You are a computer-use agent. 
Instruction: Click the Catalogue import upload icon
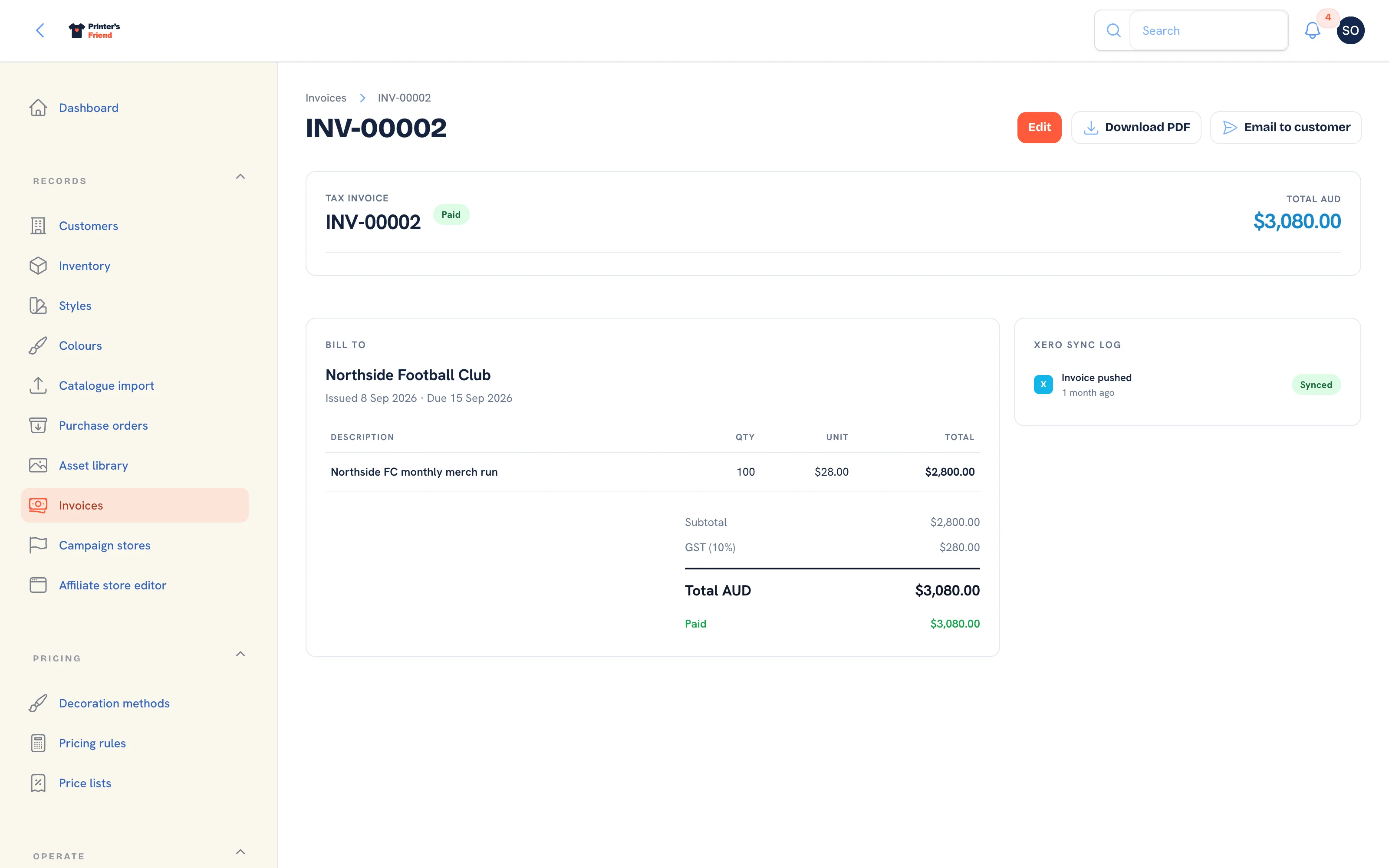click(38, 385)
